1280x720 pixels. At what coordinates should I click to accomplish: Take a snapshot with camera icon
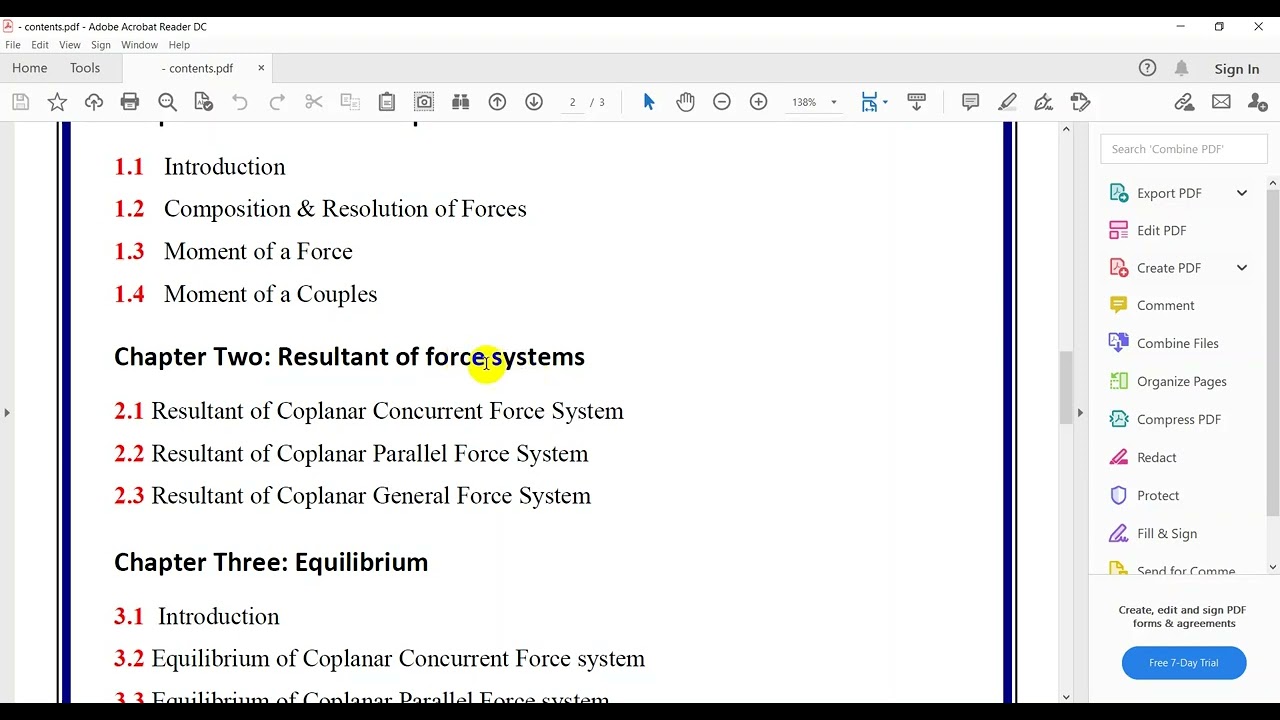(424, 102)
